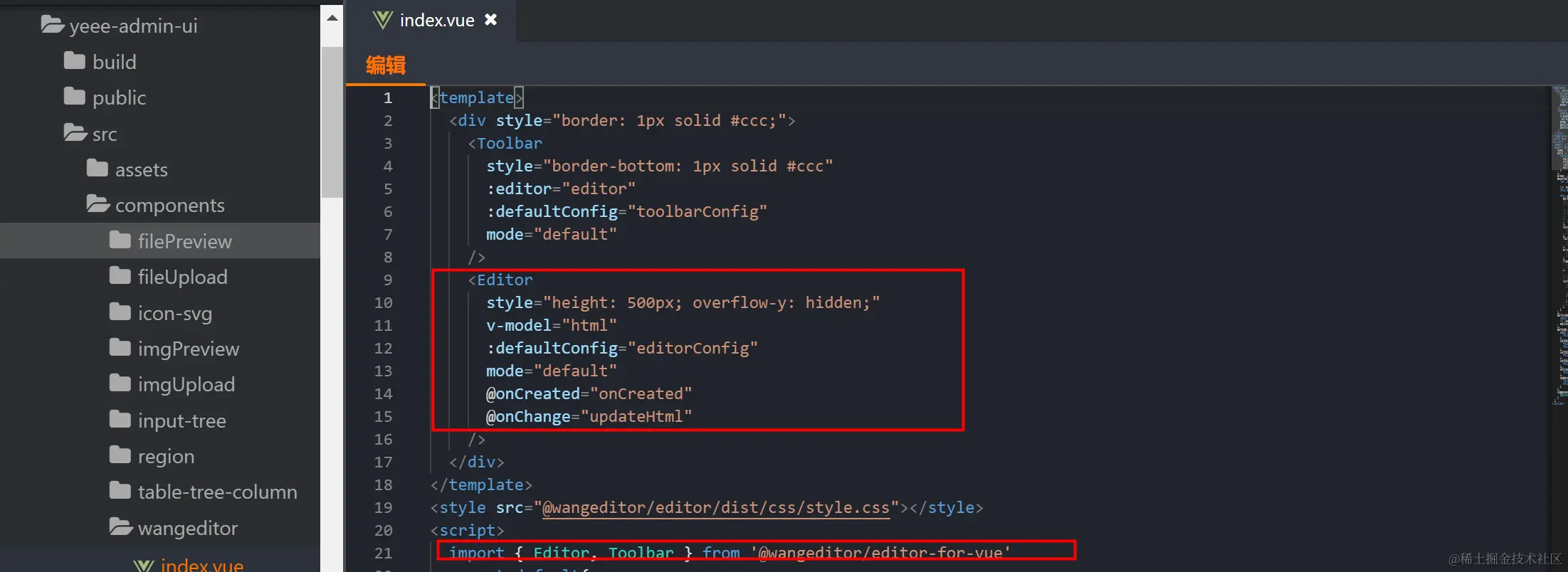This screenshot has width=1568, height=572.
Task: Click the code minimap on right edge
Action: coord(1559,245)
